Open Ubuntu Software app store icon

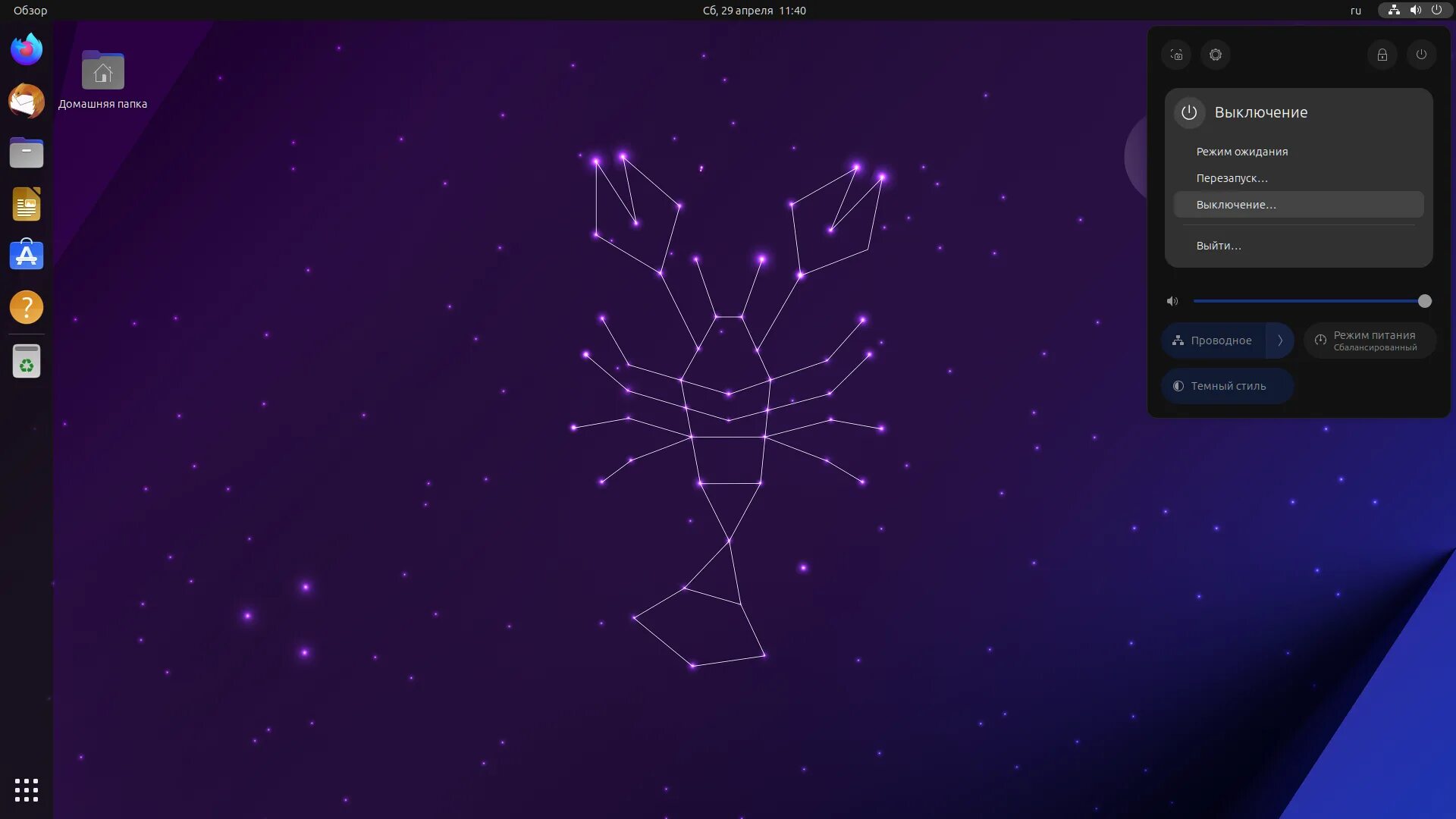pyautogui.click(x=27, y=256)
